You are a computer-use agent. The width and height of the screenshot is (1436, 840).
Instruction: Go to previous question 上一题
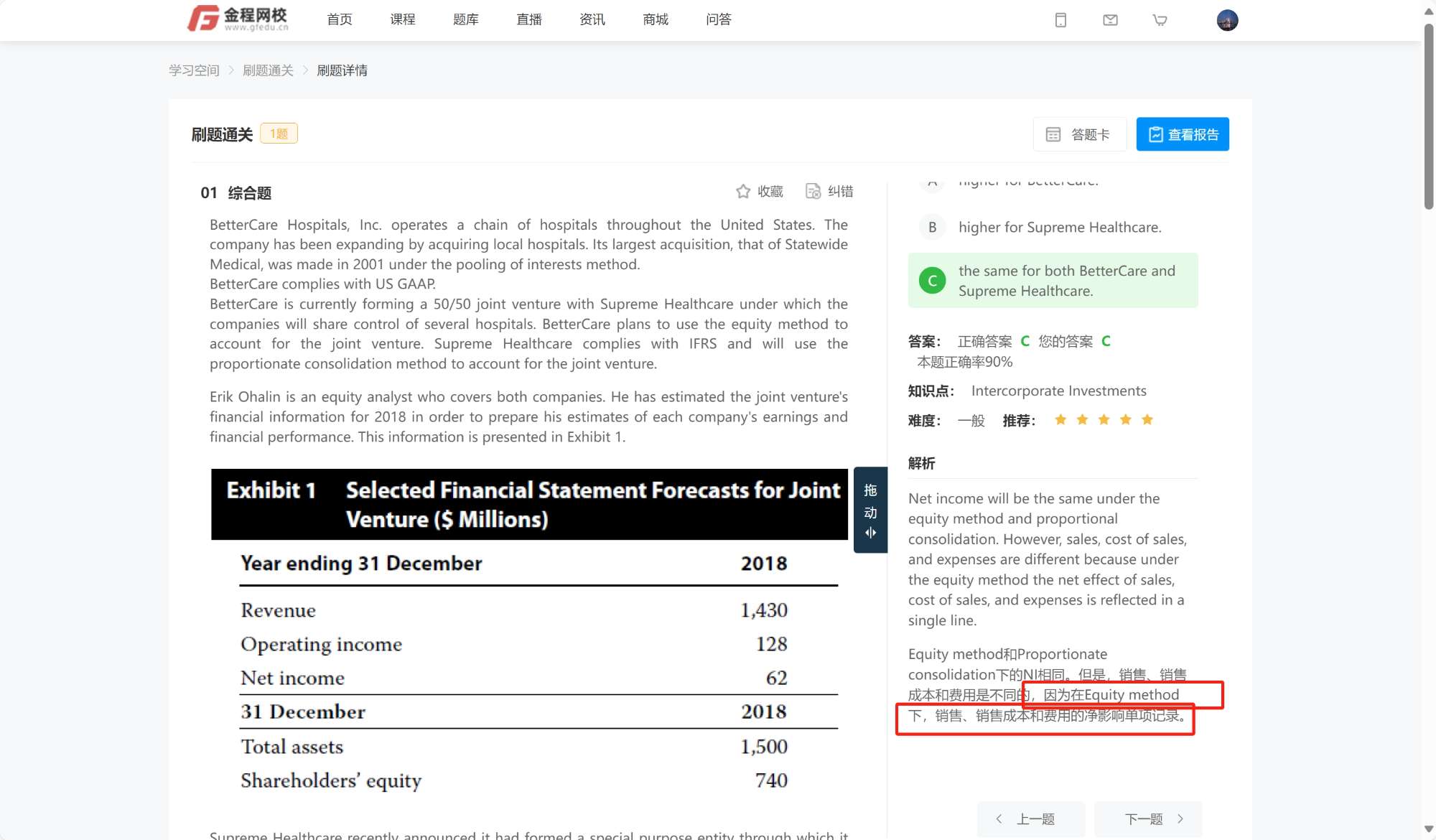[1030, 819]
